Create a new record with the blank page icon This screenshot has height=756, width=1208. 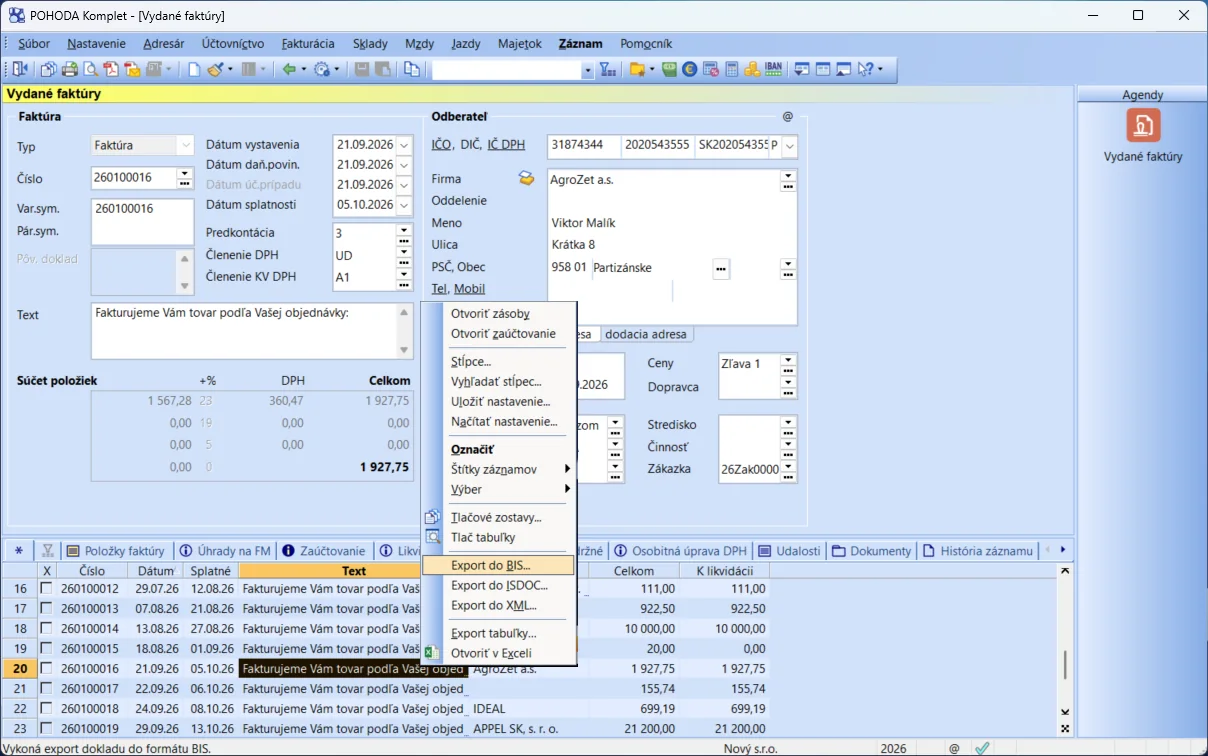[195, 69]
